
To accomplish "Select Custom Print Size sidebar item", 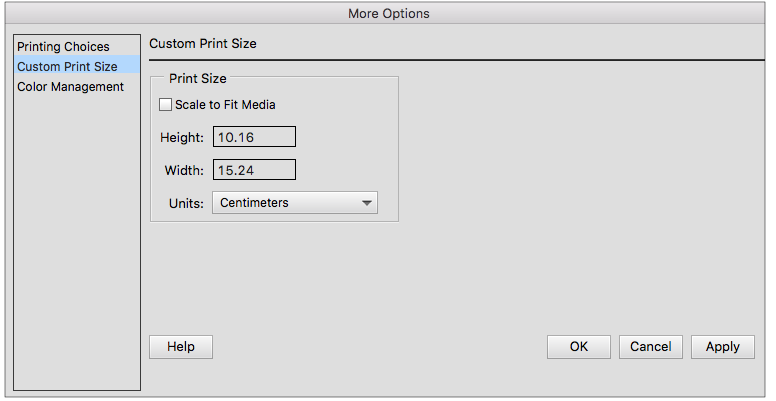I will pos(67,67).
